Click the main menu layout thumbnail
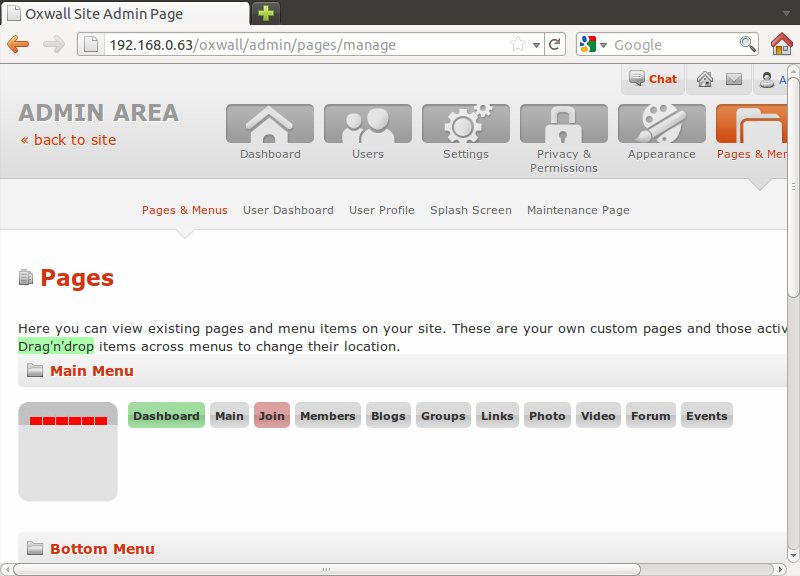The width and height of the screenshot is (800, 576). pyautogui.click(x=68, y=451)
